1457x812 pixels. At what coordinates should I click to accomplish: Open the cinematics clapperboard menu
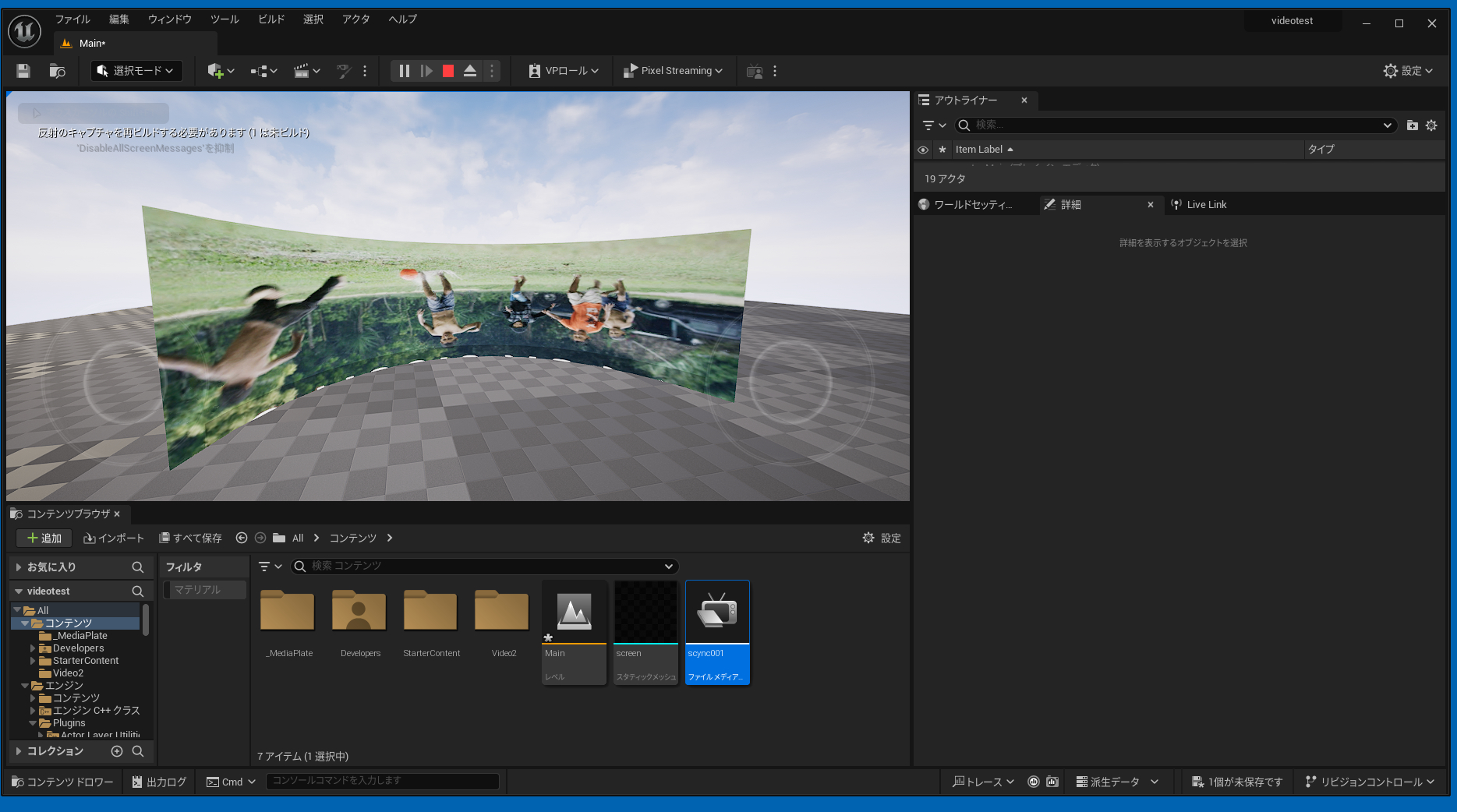[306, 71]
